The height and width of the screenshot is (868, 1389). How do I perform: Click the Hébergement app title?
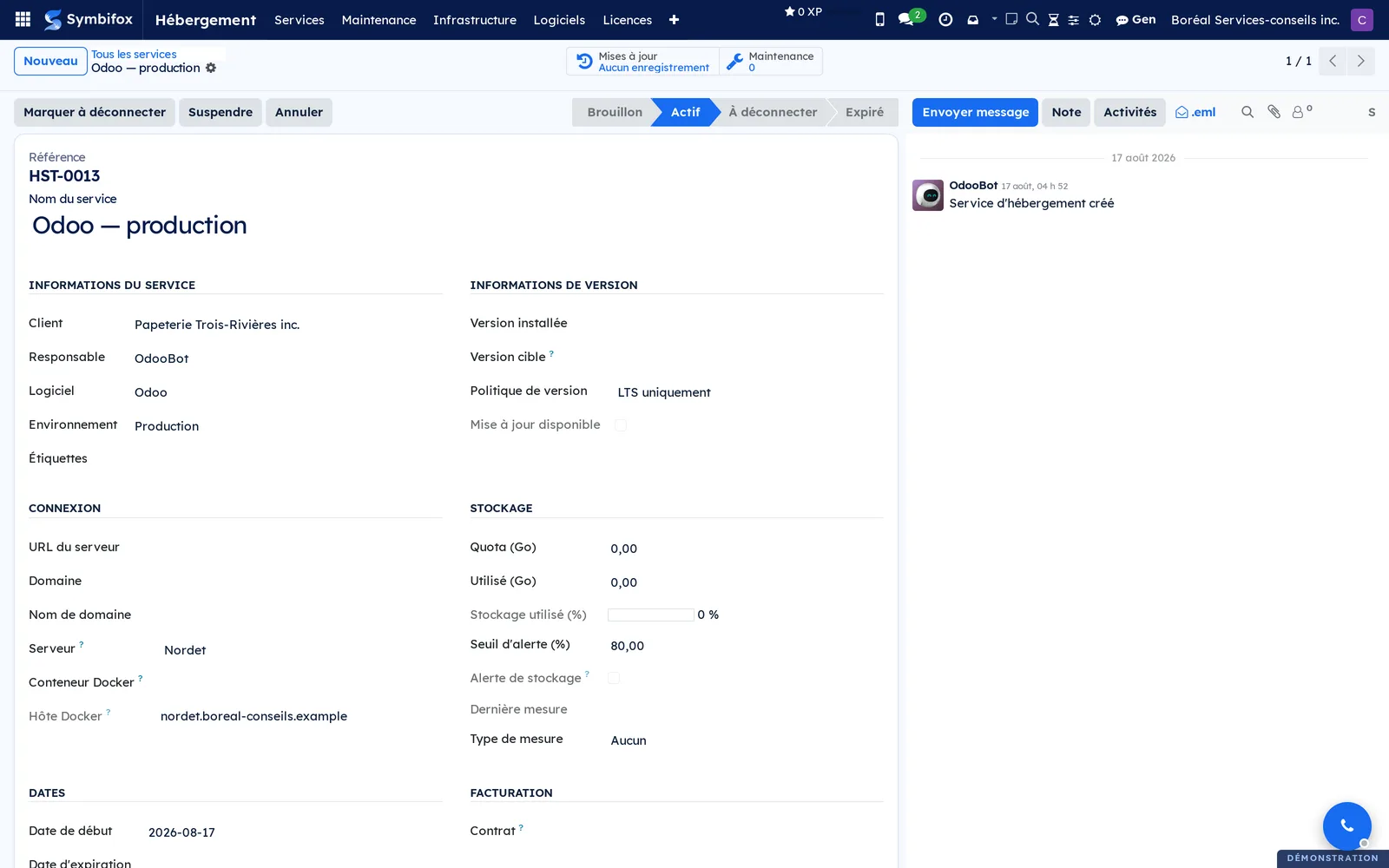pos(206,19)
